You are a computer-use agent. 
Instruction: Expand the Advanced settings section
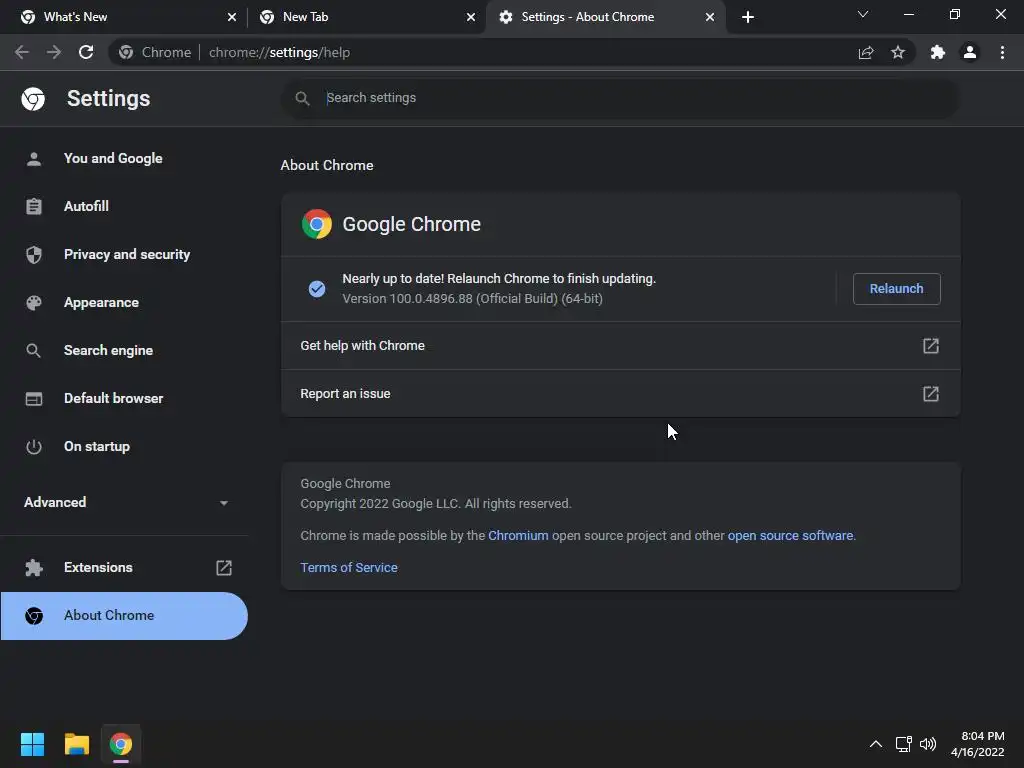click(x=126, y=502)
